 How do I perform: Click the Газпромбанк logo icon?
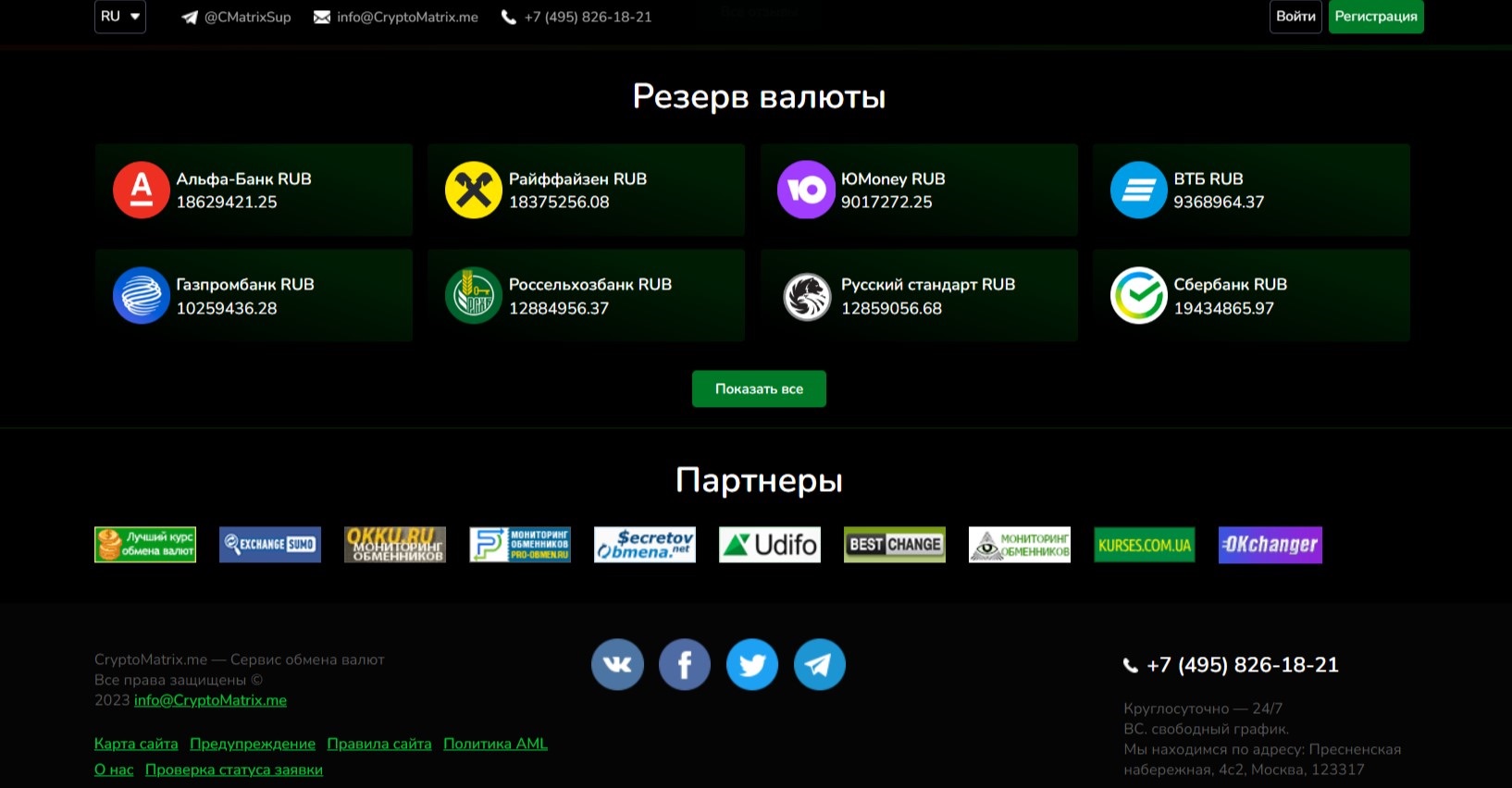[141, 295]
